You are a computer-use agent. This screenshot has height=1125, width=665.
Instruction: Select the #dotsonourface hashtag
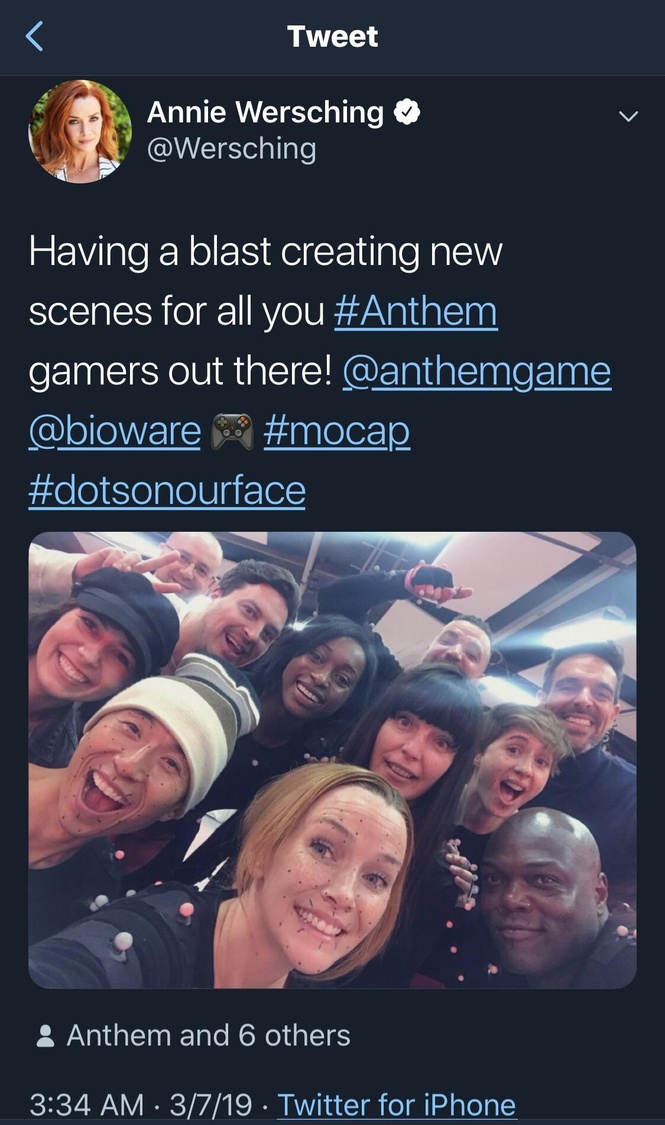[x=167, y=491]
